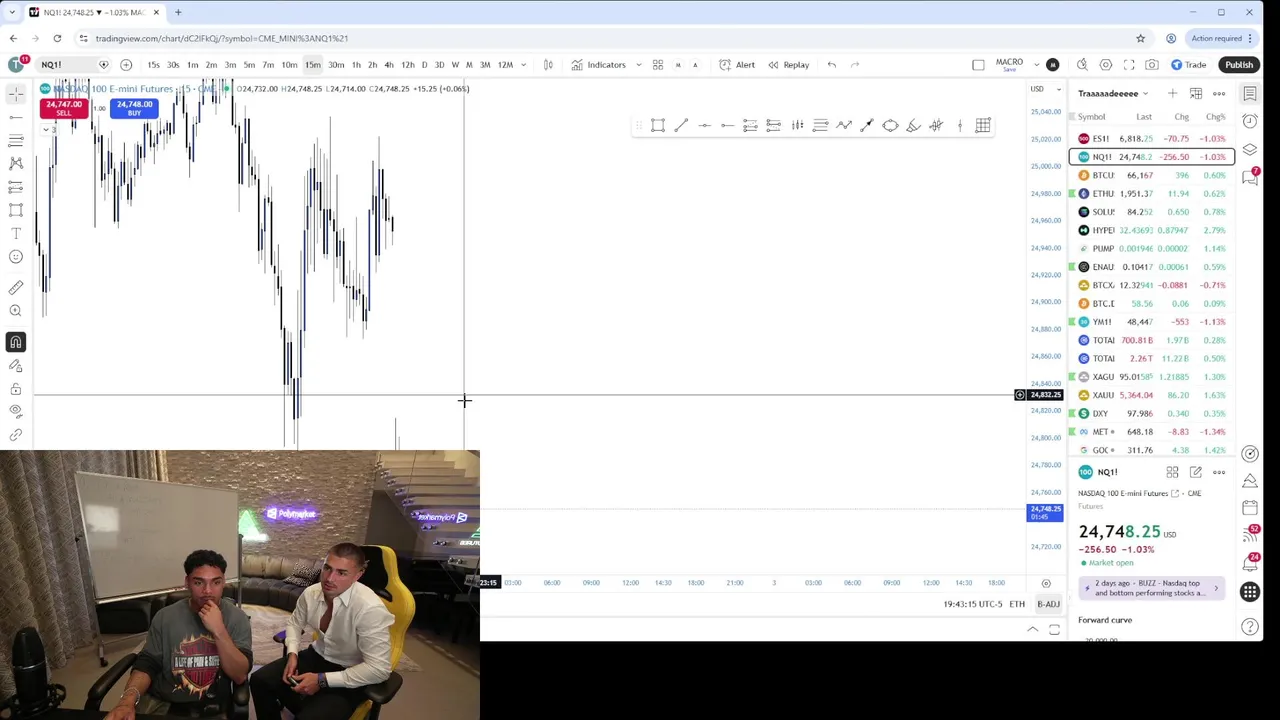Activate the zoom in tool

pos(16,311)
